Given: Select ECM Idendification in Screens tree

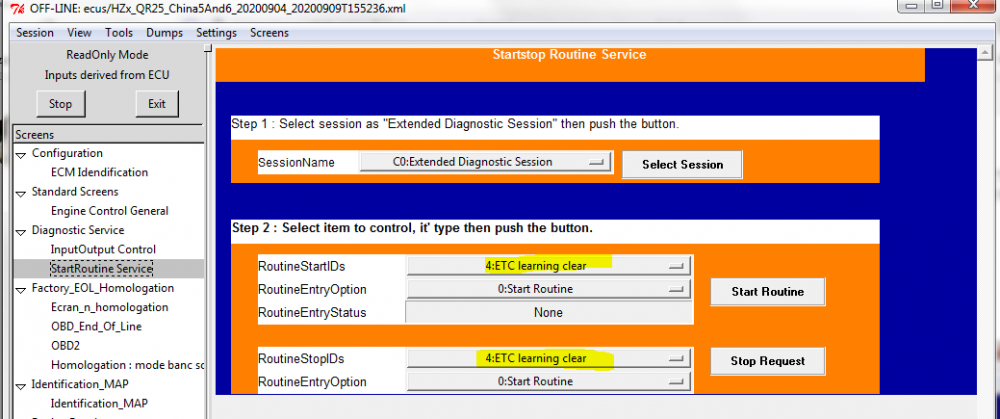Looking at the screenshot, I should (99, 172).
